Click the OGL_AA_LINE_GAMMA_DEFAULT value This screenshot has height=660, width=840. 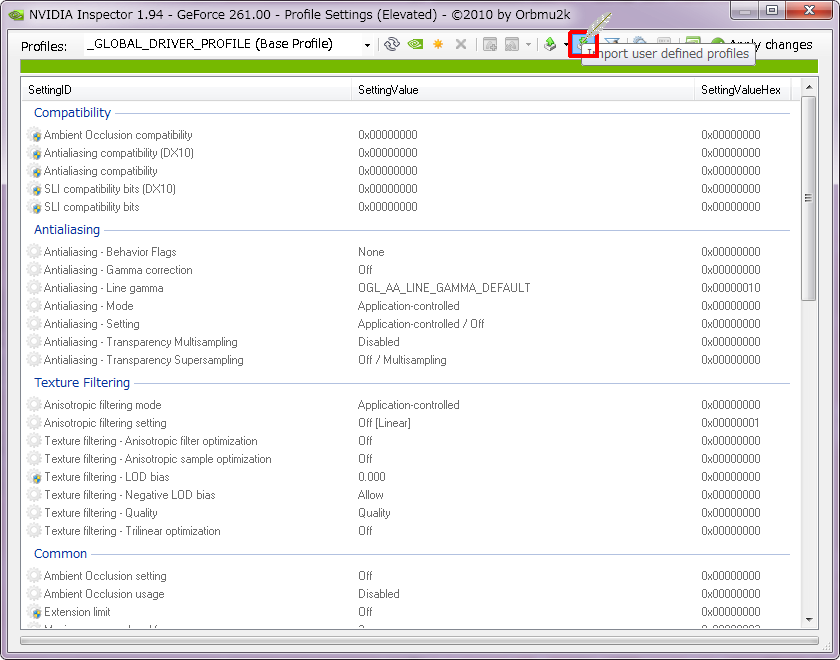pyautogui.click(x=444, y=288)
